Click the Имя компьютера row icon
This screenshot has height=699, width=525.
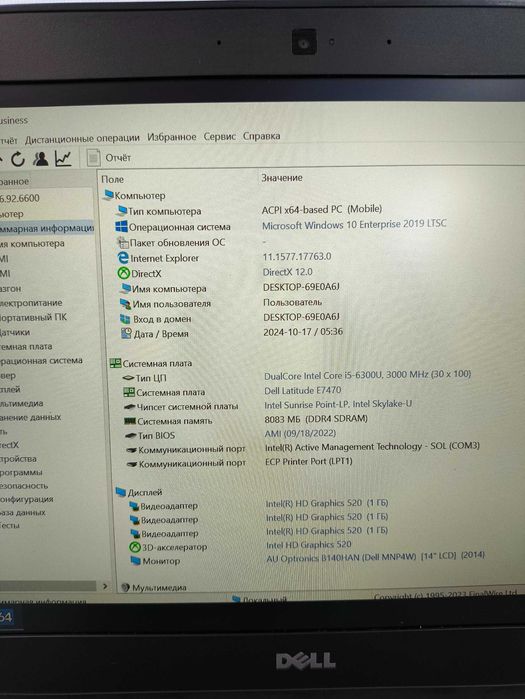click(125, 288)
